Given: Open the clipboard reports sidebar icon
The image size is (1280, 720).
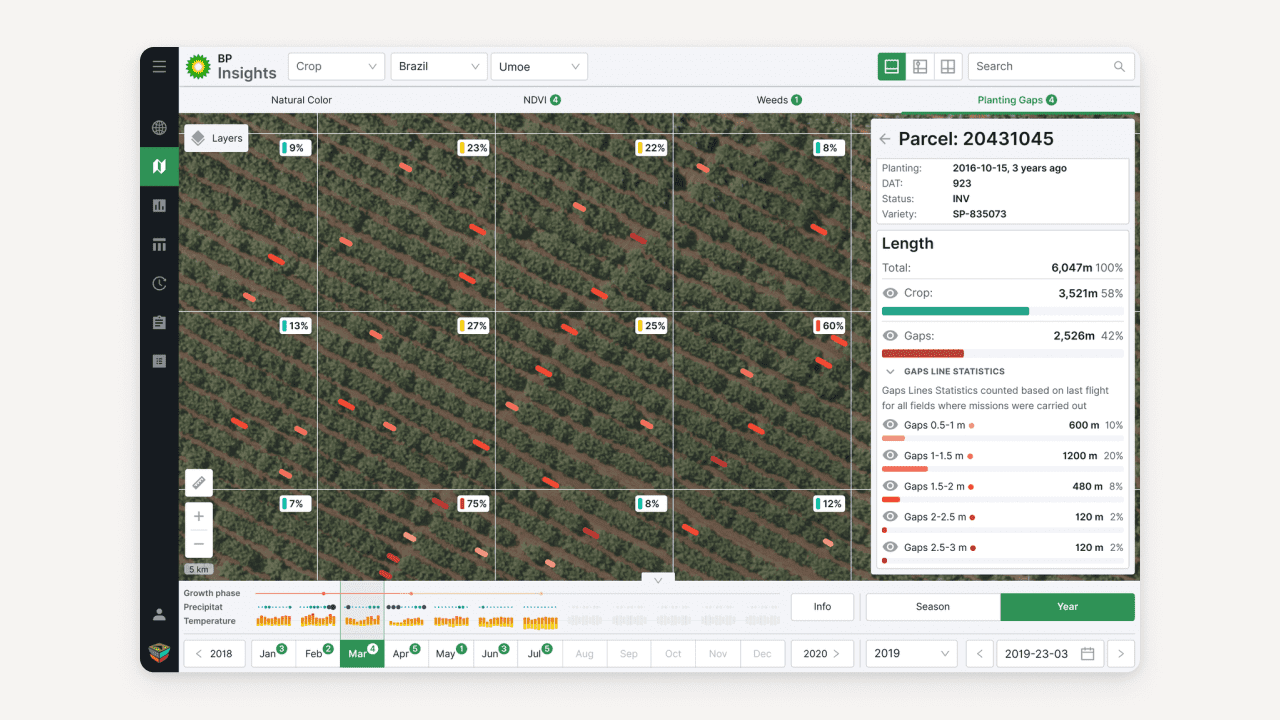Looking at the screenshot, I should click(x=159, y=323).
